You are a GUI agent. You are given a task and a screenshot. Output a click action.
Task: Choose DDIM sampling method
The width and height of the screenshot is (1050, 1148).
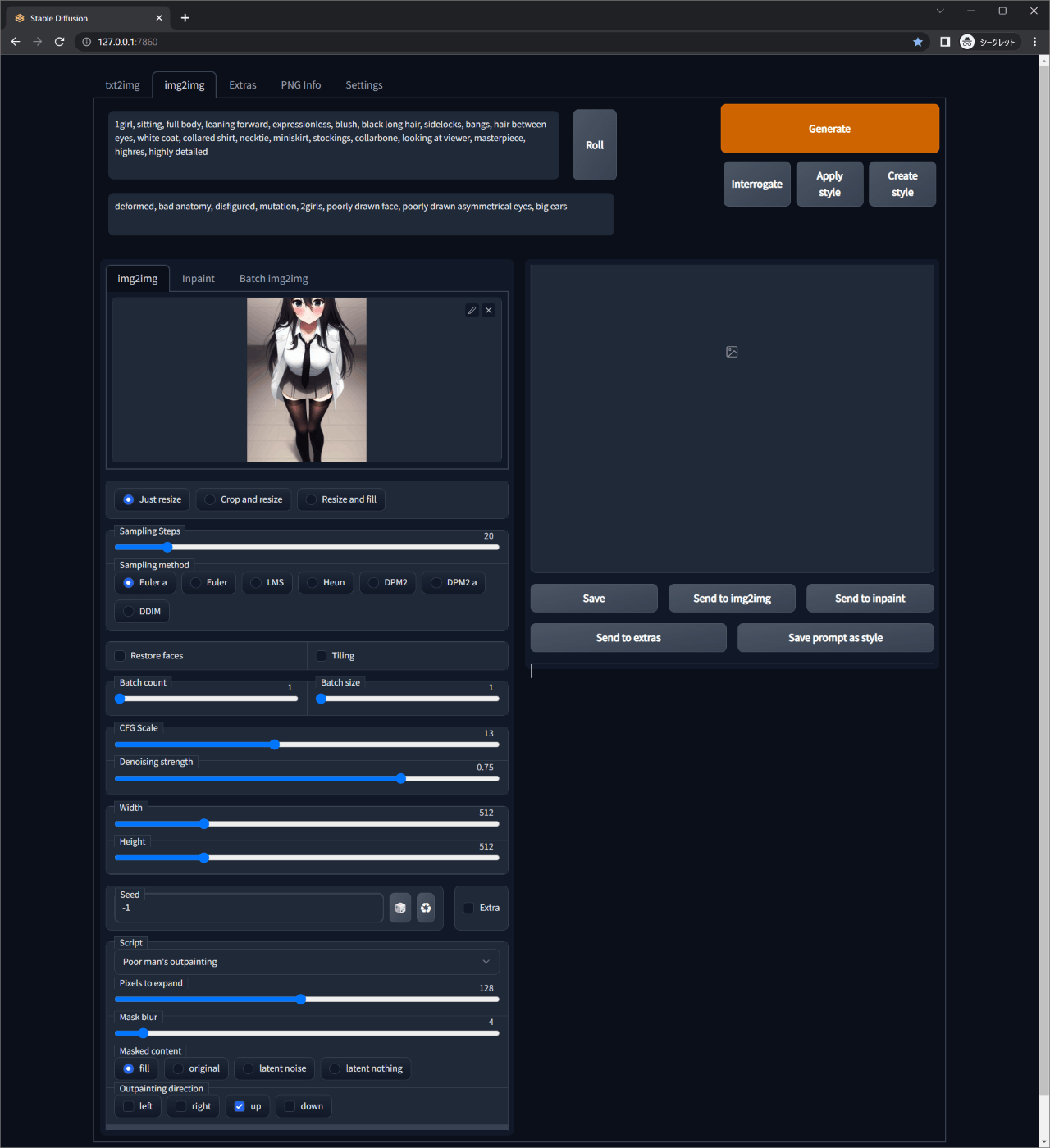tap(142, 612)
